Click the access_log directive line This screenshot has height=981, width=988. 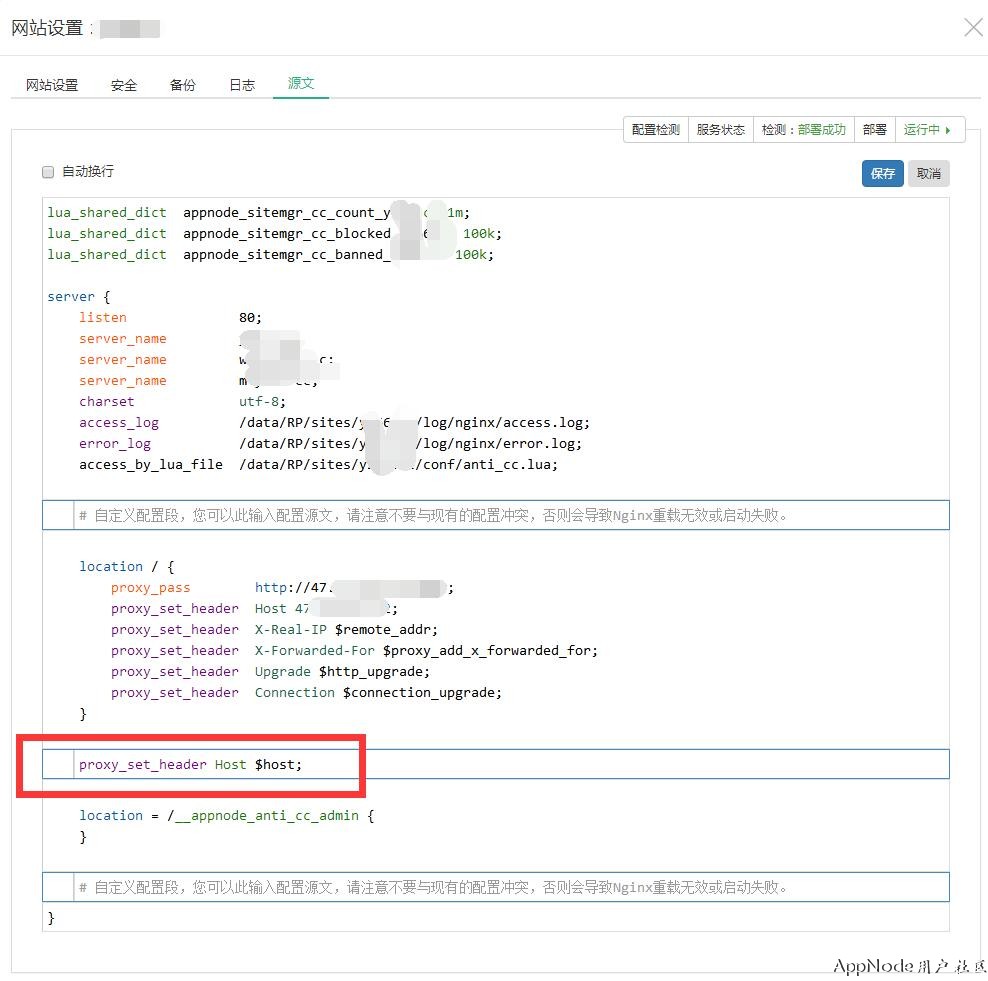pyautogui.click(x=334, y=423)
